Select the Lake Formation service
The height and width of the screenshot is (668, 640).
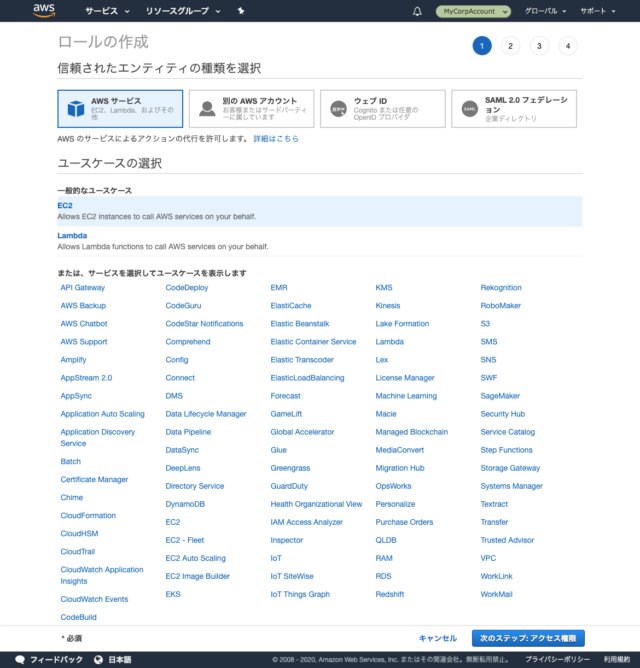402,324
